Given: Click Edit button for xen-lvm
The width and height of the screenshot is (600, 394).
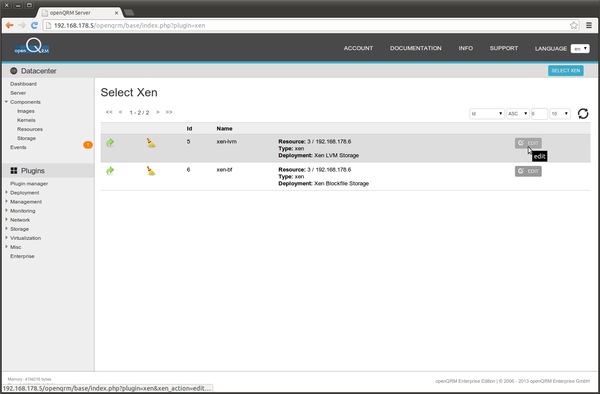Looking at the screenshot, I should click(x=528, y=143).
